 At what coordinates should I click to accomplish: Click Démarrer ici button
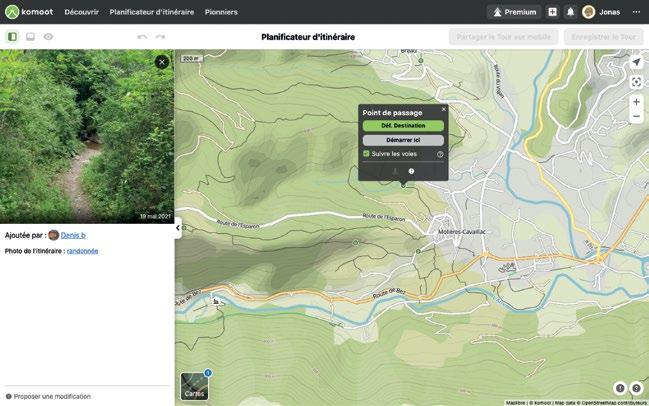(x=403, y=140)
